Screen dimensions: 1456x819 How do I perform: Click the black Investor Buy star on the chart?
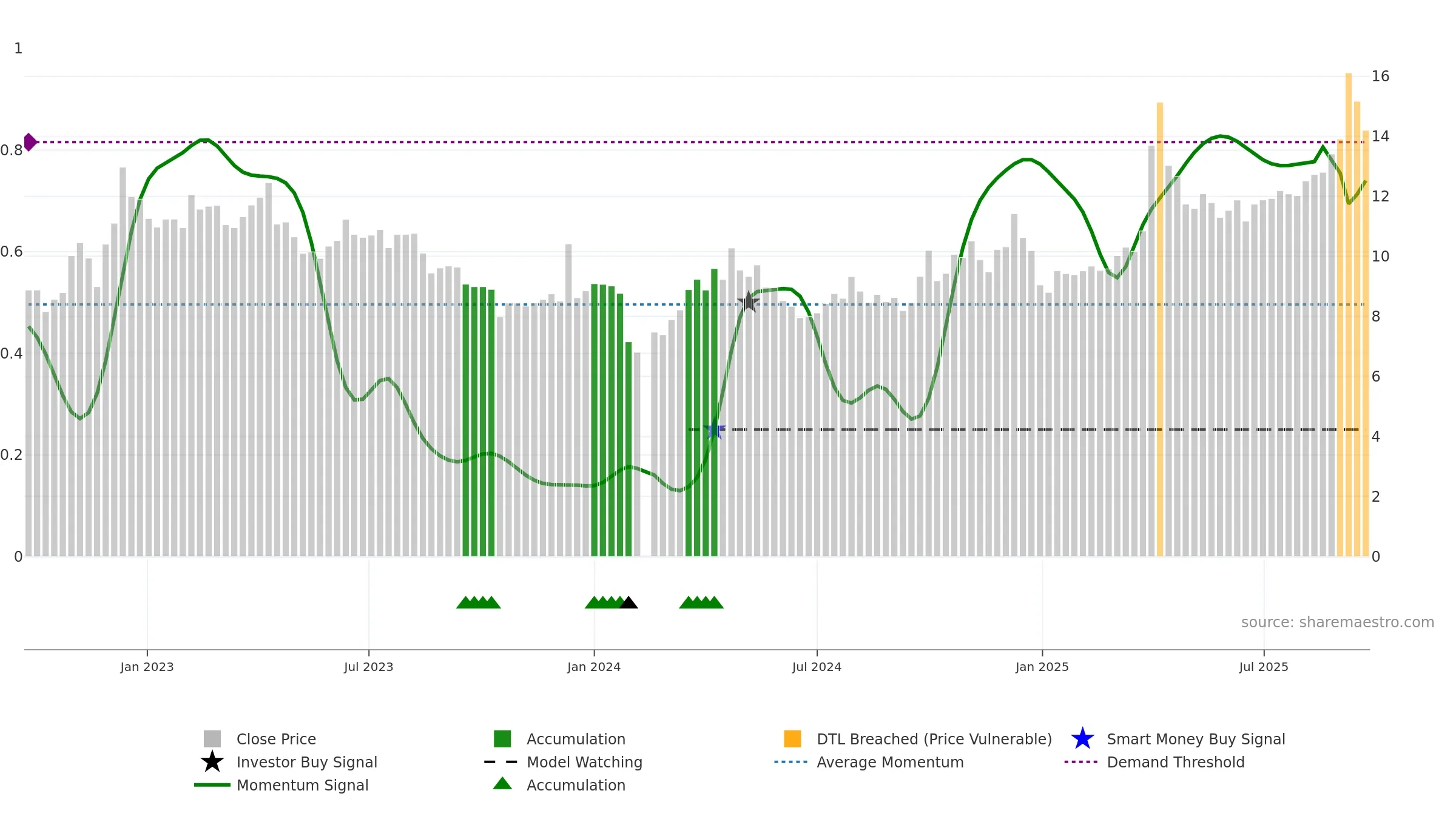click(x=748, y=302)
